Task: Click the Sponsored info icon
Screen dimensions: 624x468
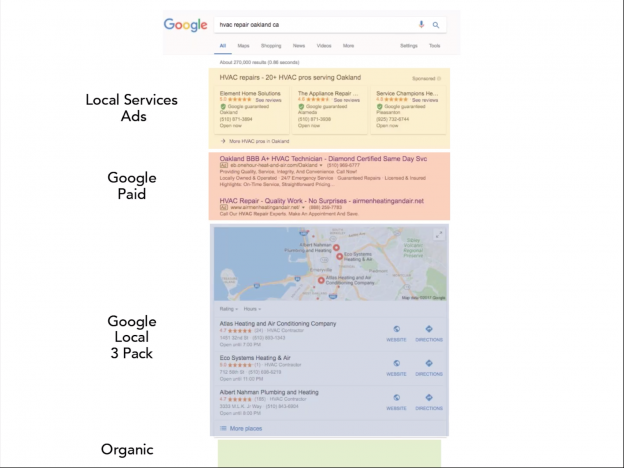Action: click(439, 79)
